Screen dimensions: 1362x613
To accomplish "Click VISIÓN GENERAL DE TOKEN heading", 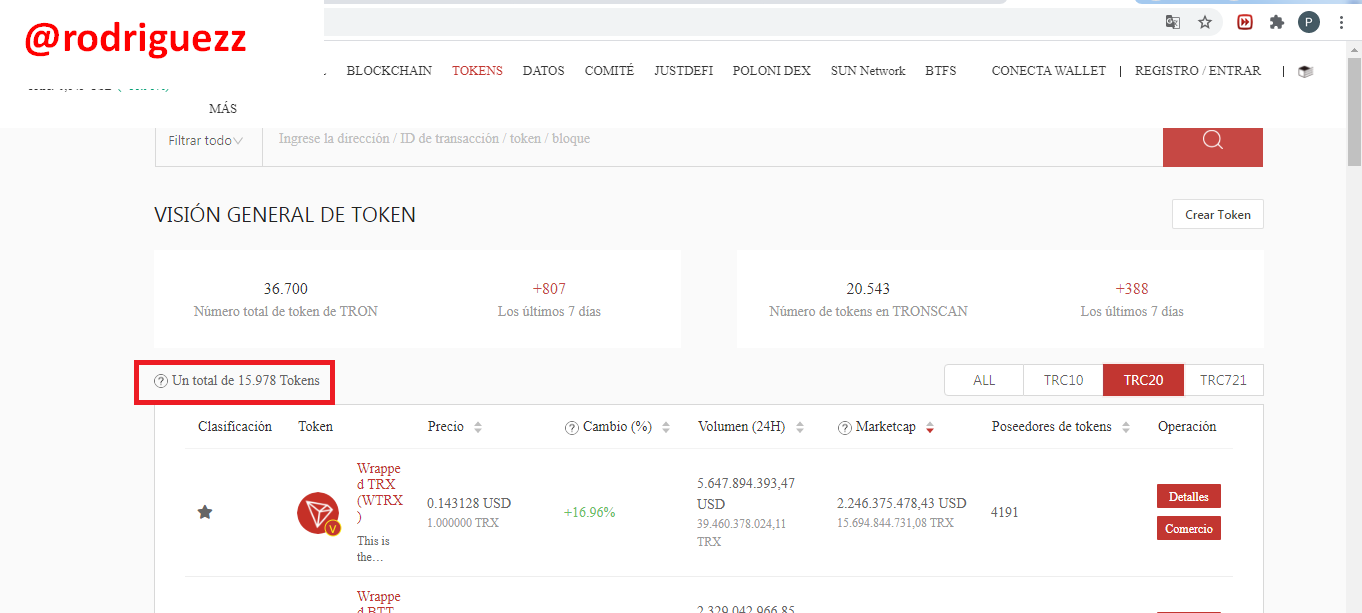I will pyautogui.click(x=285, y=215).
